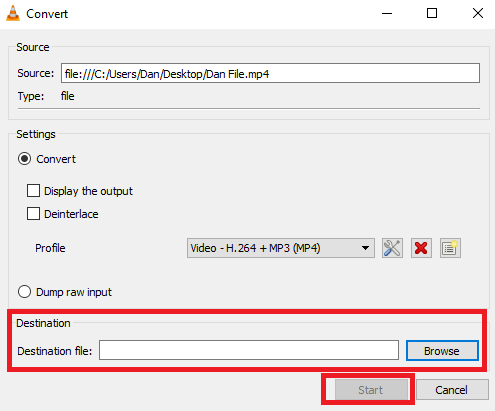Click the Browse button

(442, 351)
